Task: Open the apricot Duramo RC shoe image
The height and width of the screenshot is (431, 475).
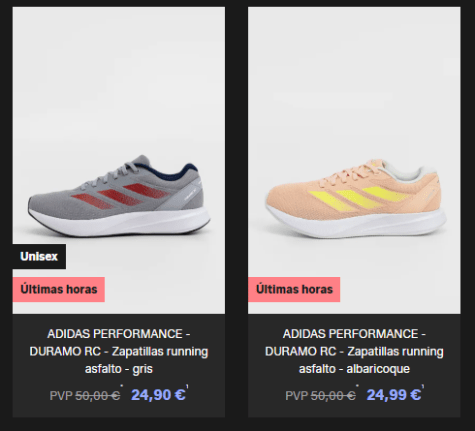Action: point(354,160)
